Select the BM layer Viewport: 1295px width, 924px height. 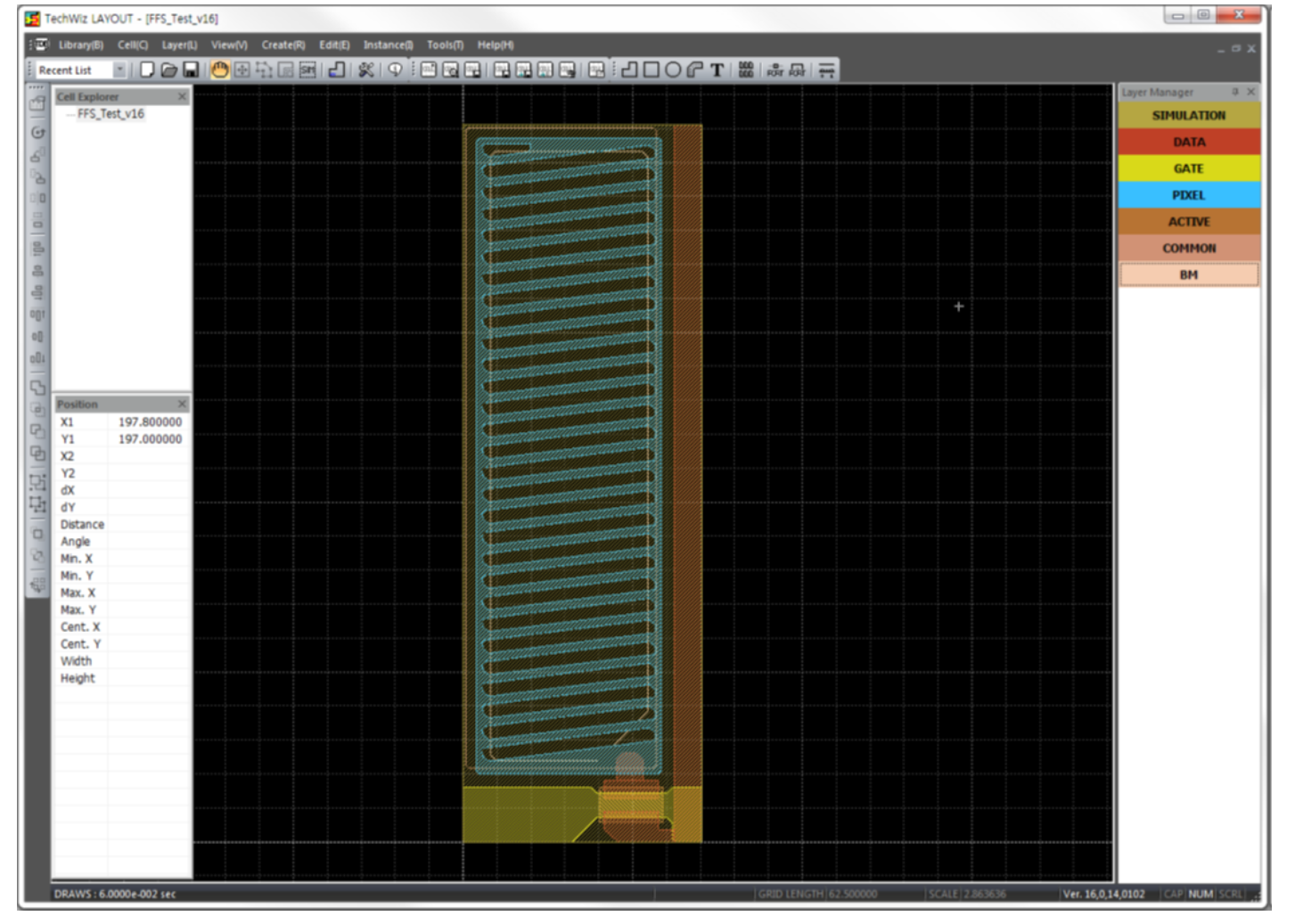pyautogui.click(x=1189, y=275)
